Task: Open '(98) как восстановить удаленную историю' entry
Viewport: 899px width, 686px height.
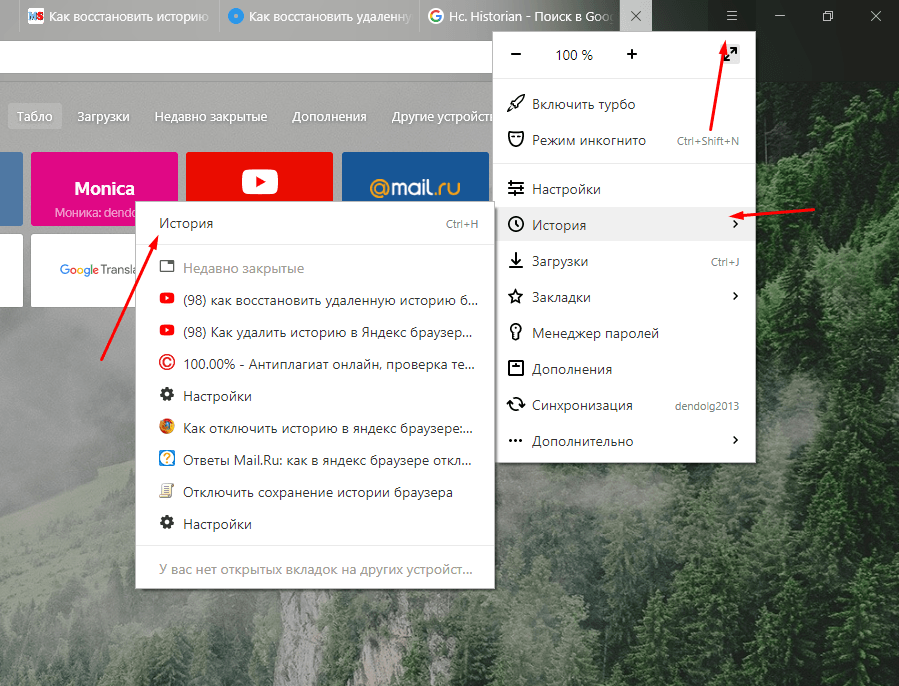Action: click(315, 300)
